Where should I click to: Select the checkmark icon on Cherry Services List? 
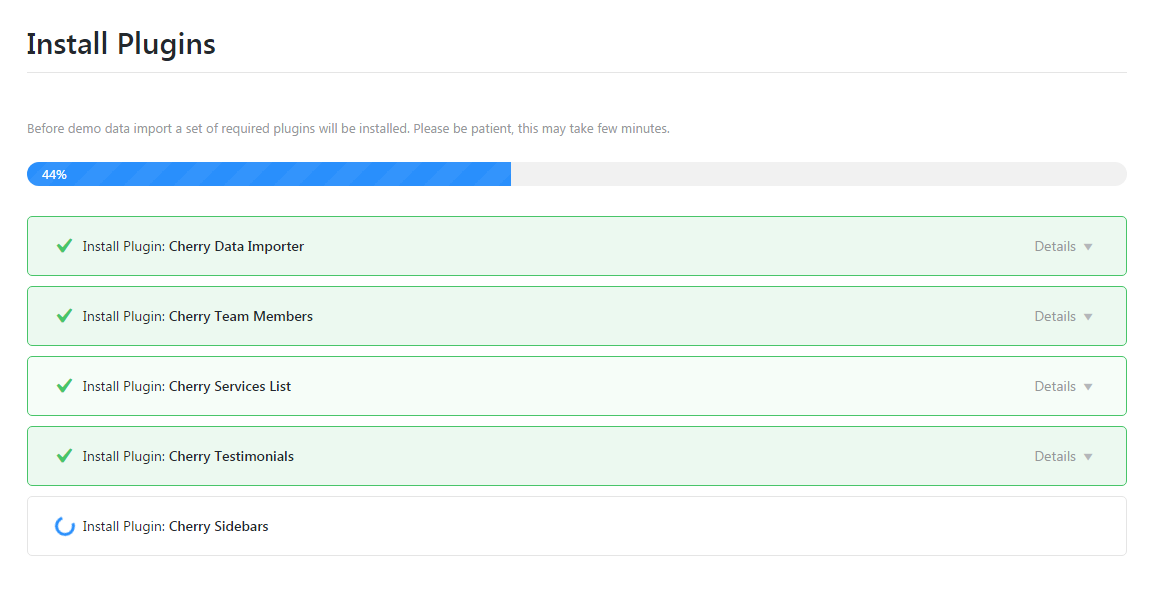coord(63,385)
